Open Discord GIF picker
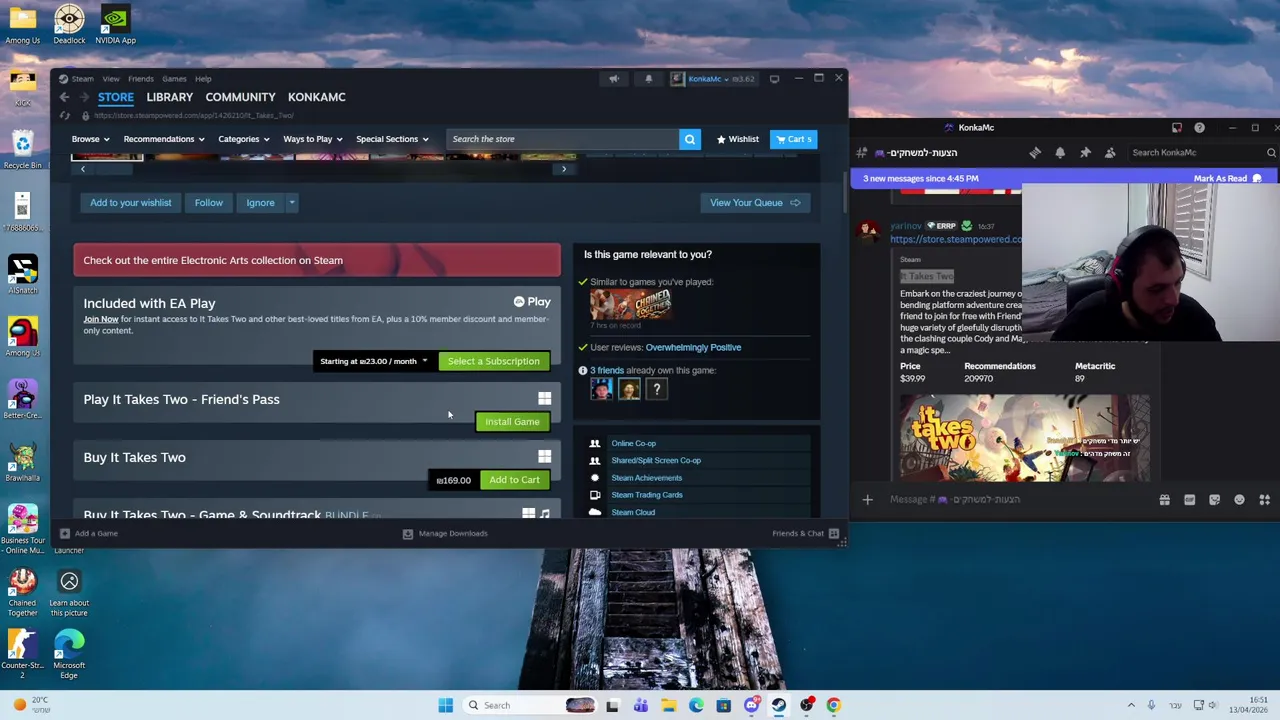 [1189, 499]
